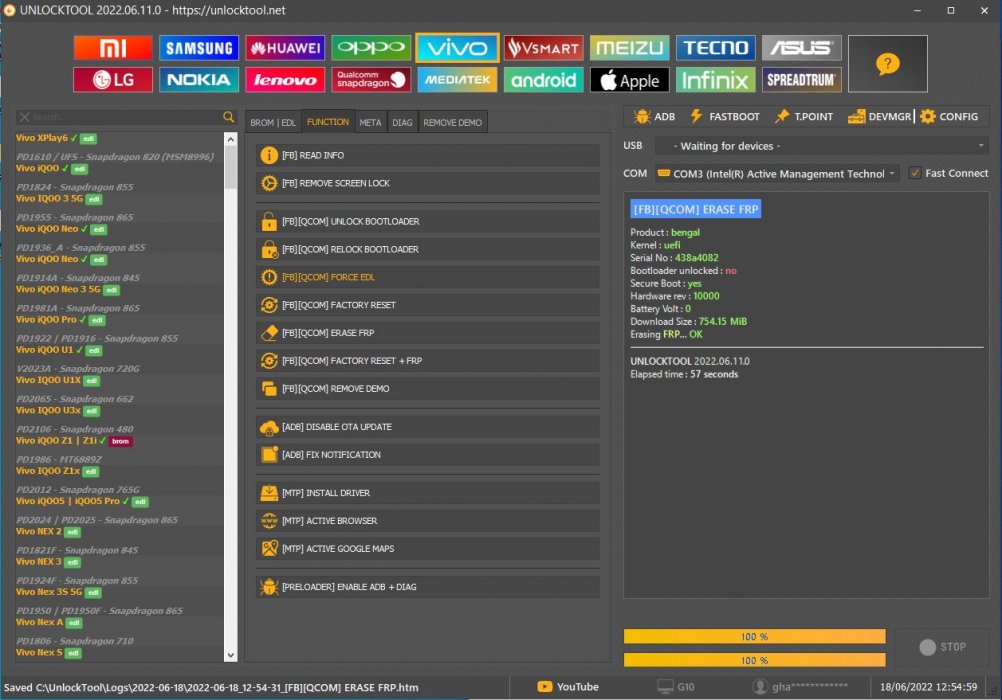Run [PRELOADER] ENABLE ADB + DIAG
Viewport: 1002px width, 700px height.
428,587
